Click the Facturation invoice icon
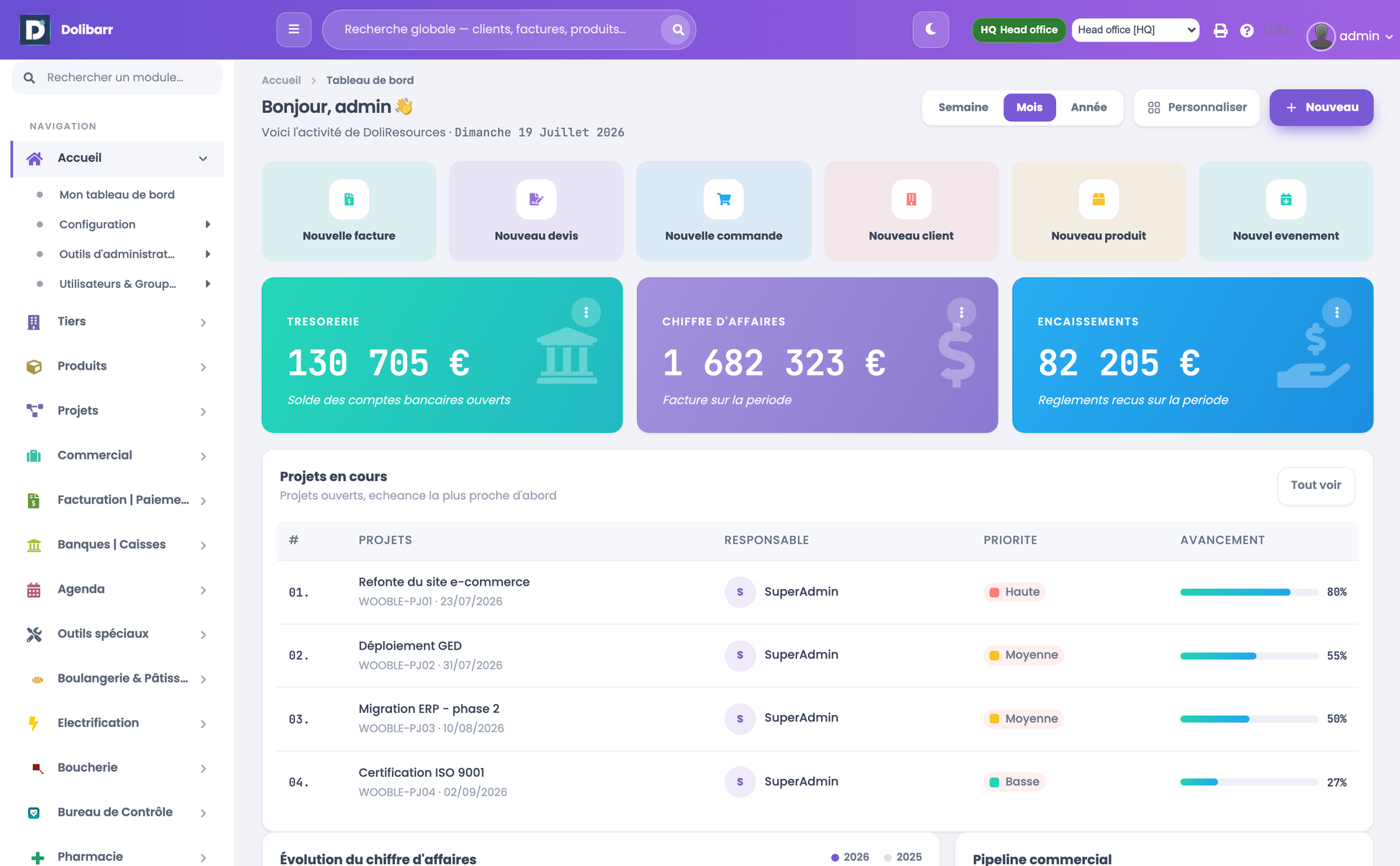Viewport: 1400px width, 866px height. [x=34, y=501]
